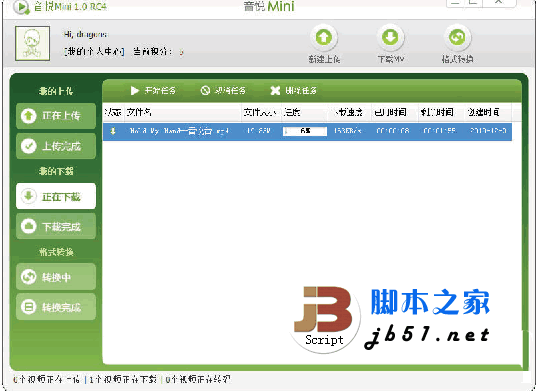Sort by the 状态 column header
Screen dimensions: 536x391
coord(113,112)
